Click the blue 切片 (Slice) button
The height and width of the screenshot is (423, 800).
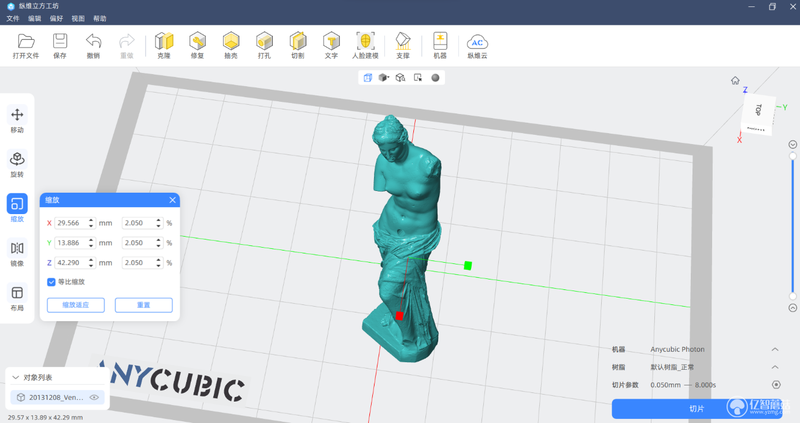[x=696, y=409]
